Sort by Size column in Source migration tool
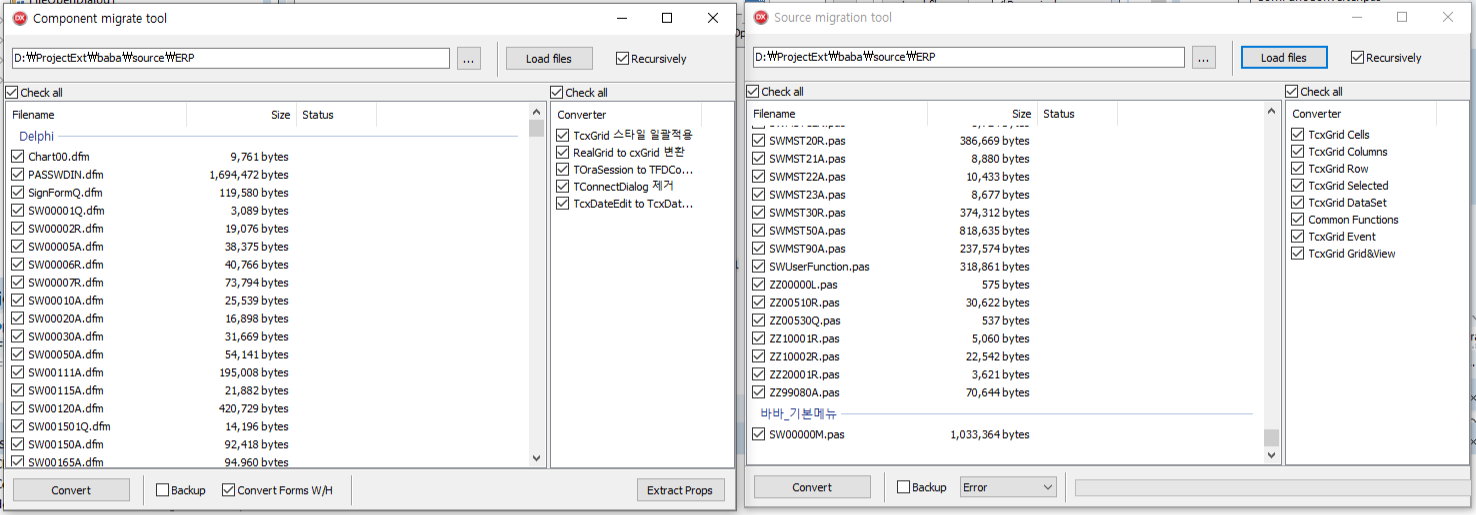 [x=982, y=114]
